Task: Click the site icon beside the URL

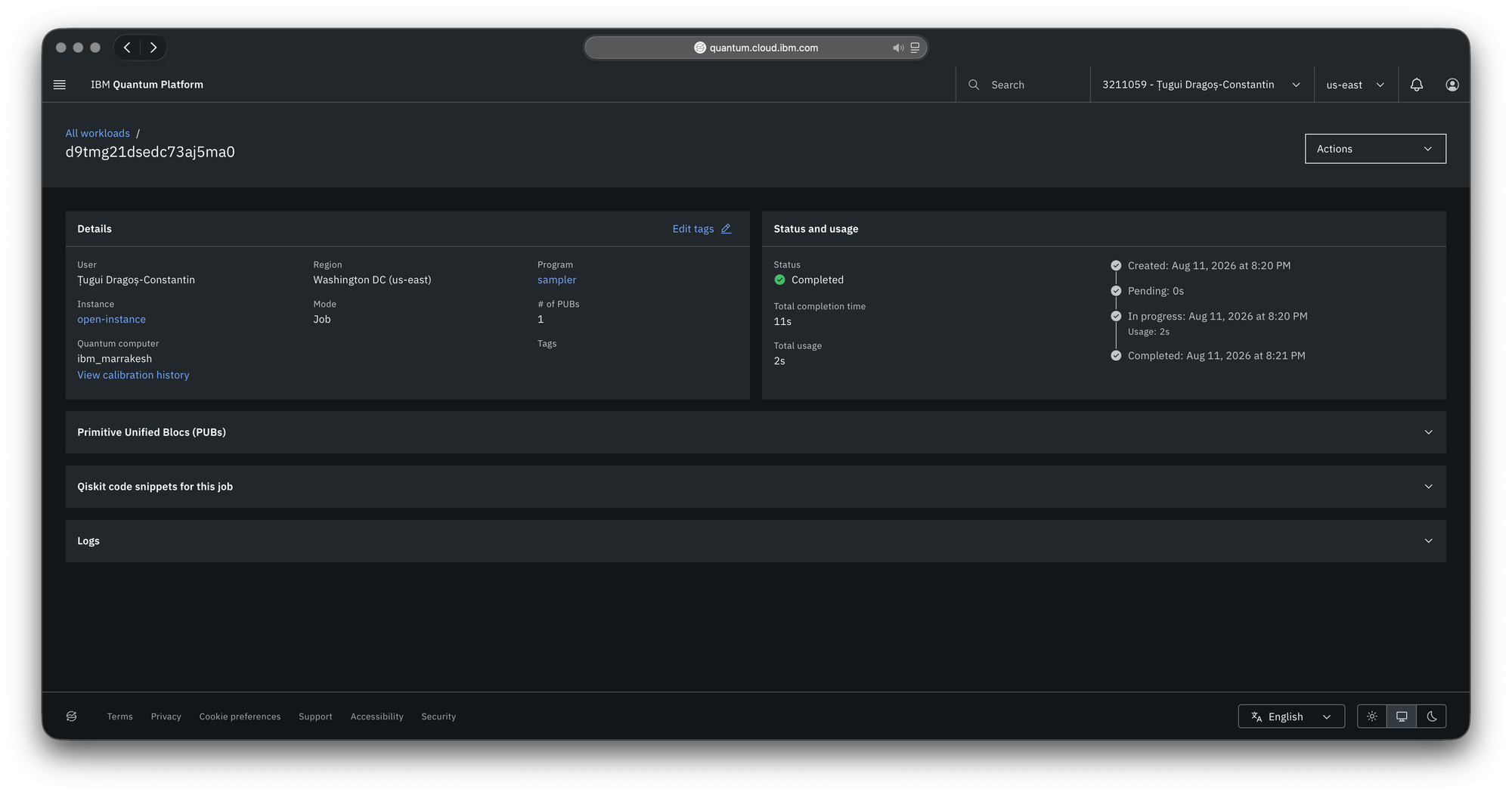Action: pos(700,48)
